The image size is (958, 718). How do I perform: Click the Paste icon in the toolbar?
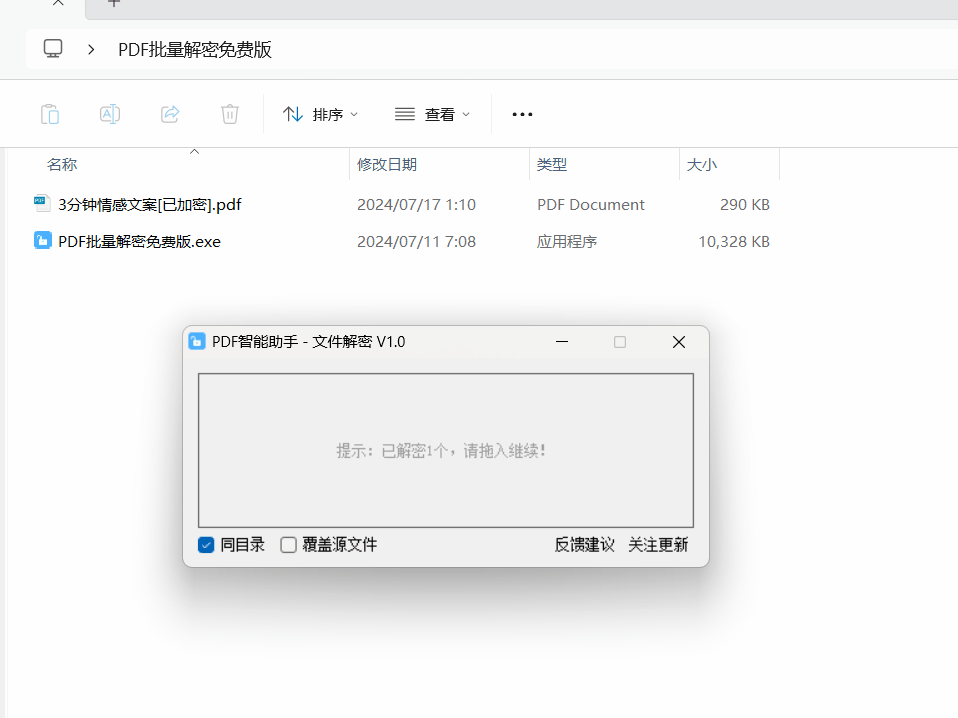(50, 114)
